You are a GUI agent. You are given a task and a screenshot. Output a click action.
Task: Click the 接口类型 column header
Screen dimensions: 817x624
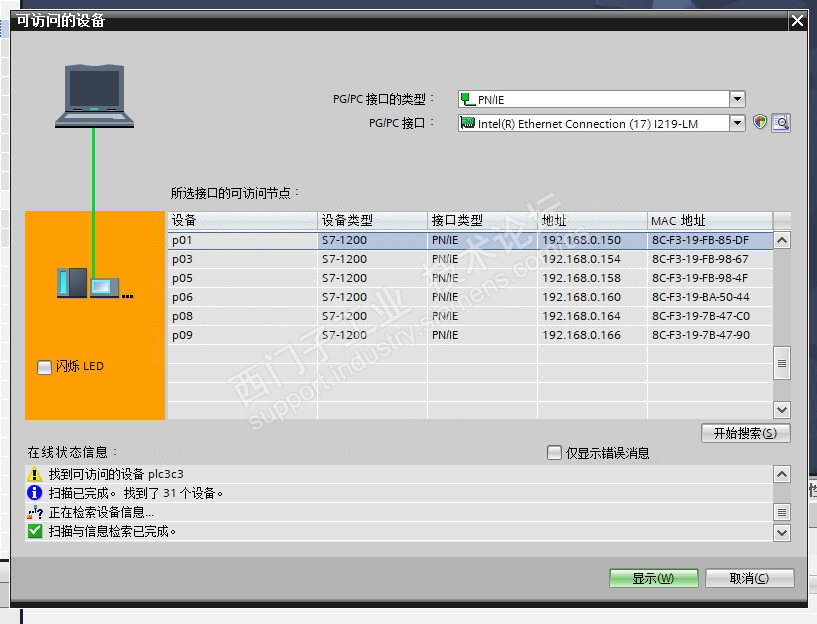482,220
